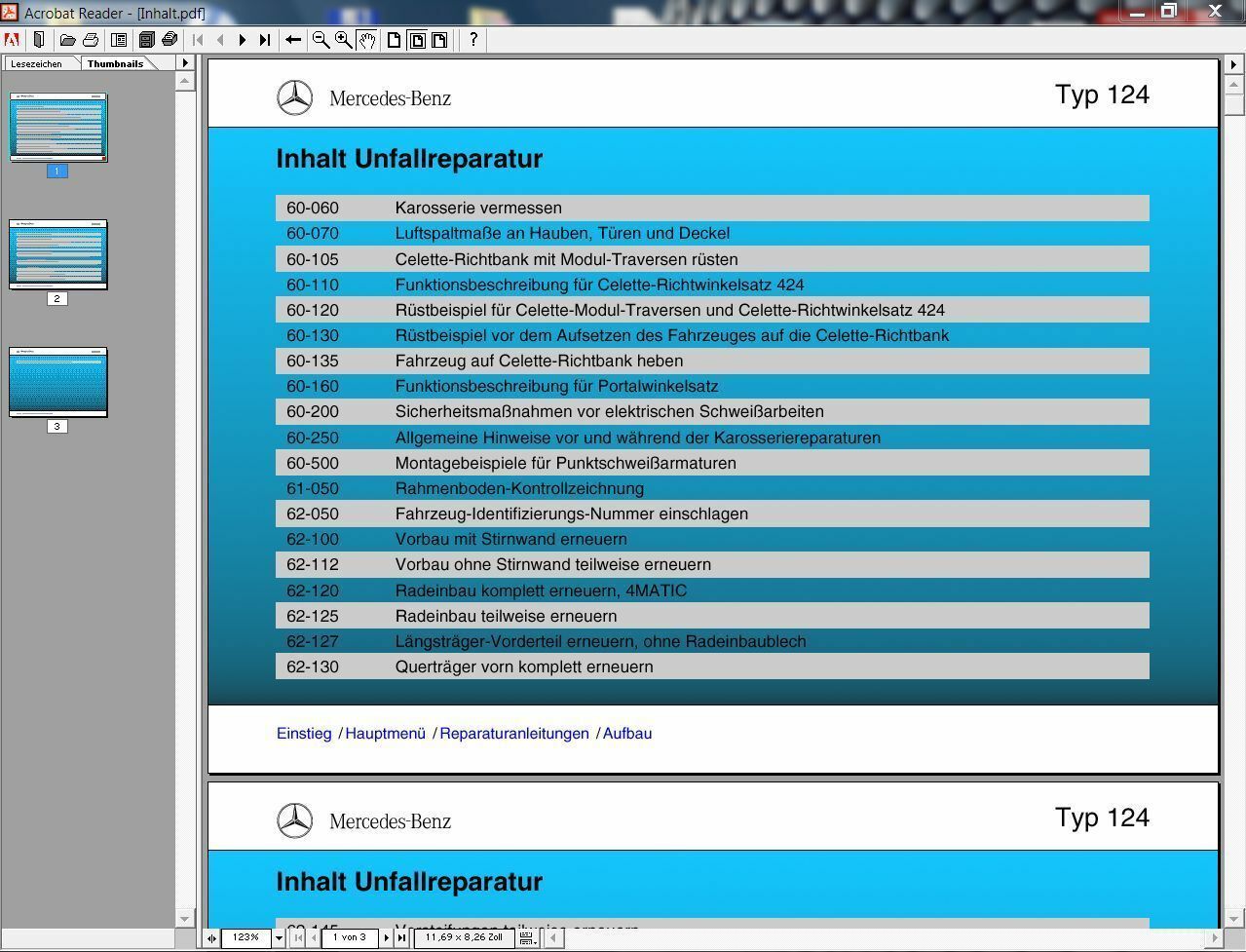Click last page button in status bar
1246x952 pixels.
pos(401,938)
